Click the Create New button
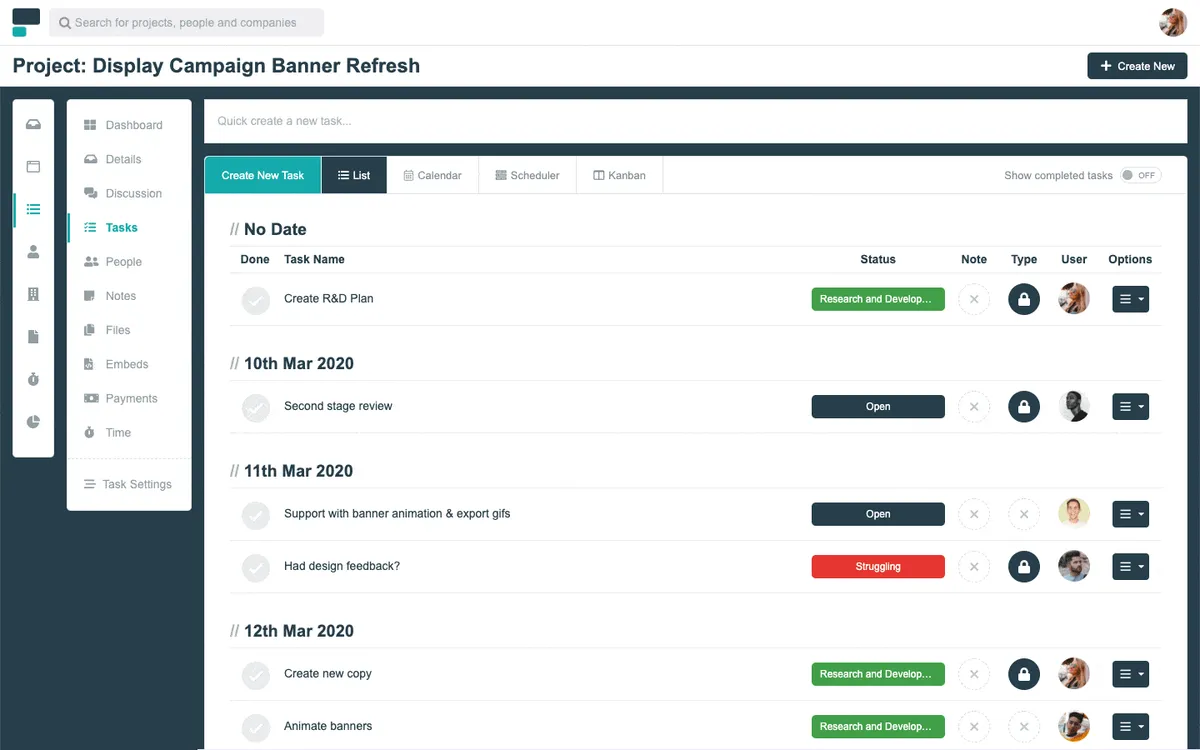 pyautogui.click(x=1137, y=66)
